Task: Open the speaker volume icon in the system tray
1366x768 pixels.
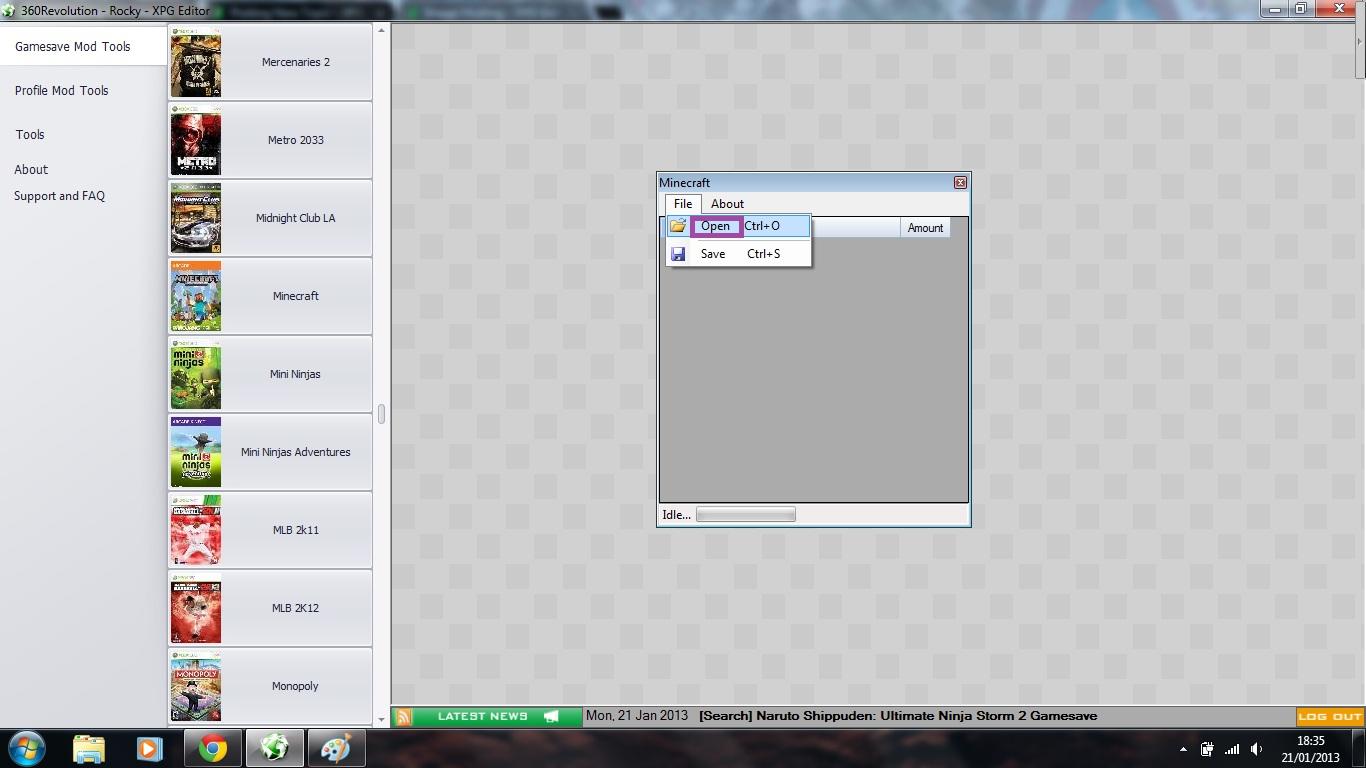Action: 1257,749
